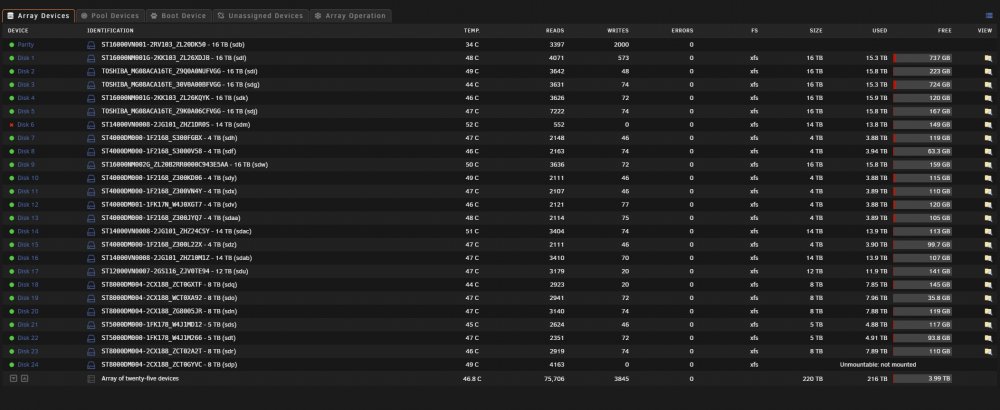Open the folder view icon for Disk 5

coord(988,112)
